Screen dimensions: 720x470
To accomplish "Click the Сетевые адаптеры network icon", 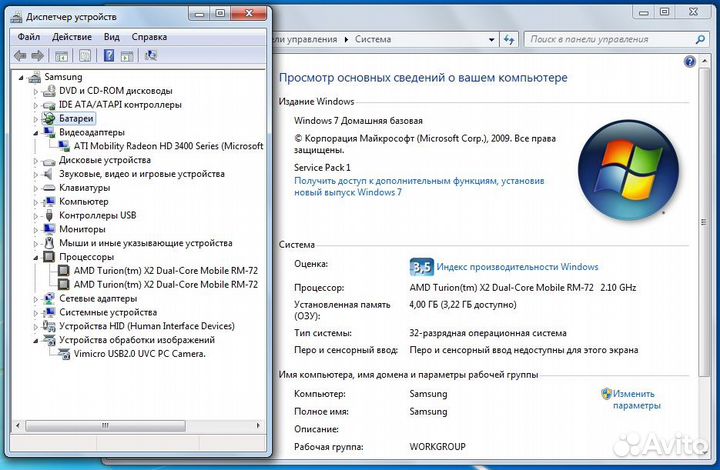I will click(49, 298).
